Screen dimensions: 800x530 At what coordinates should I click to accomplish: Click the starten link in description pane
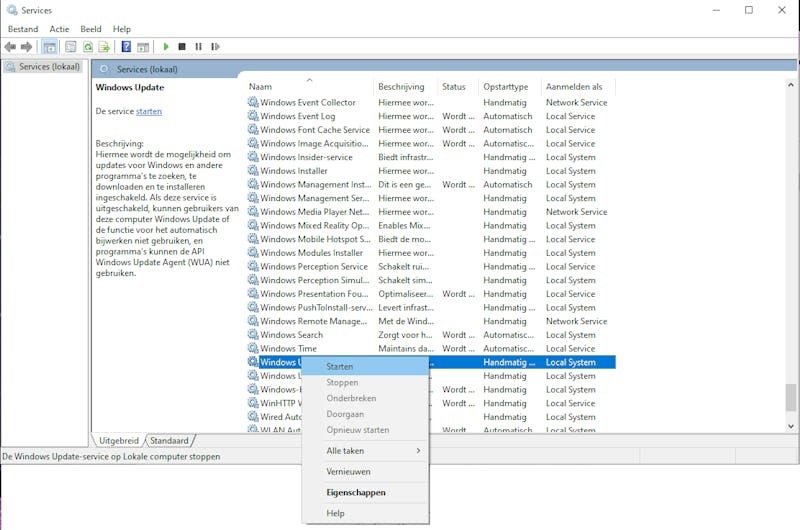(149, 111)
